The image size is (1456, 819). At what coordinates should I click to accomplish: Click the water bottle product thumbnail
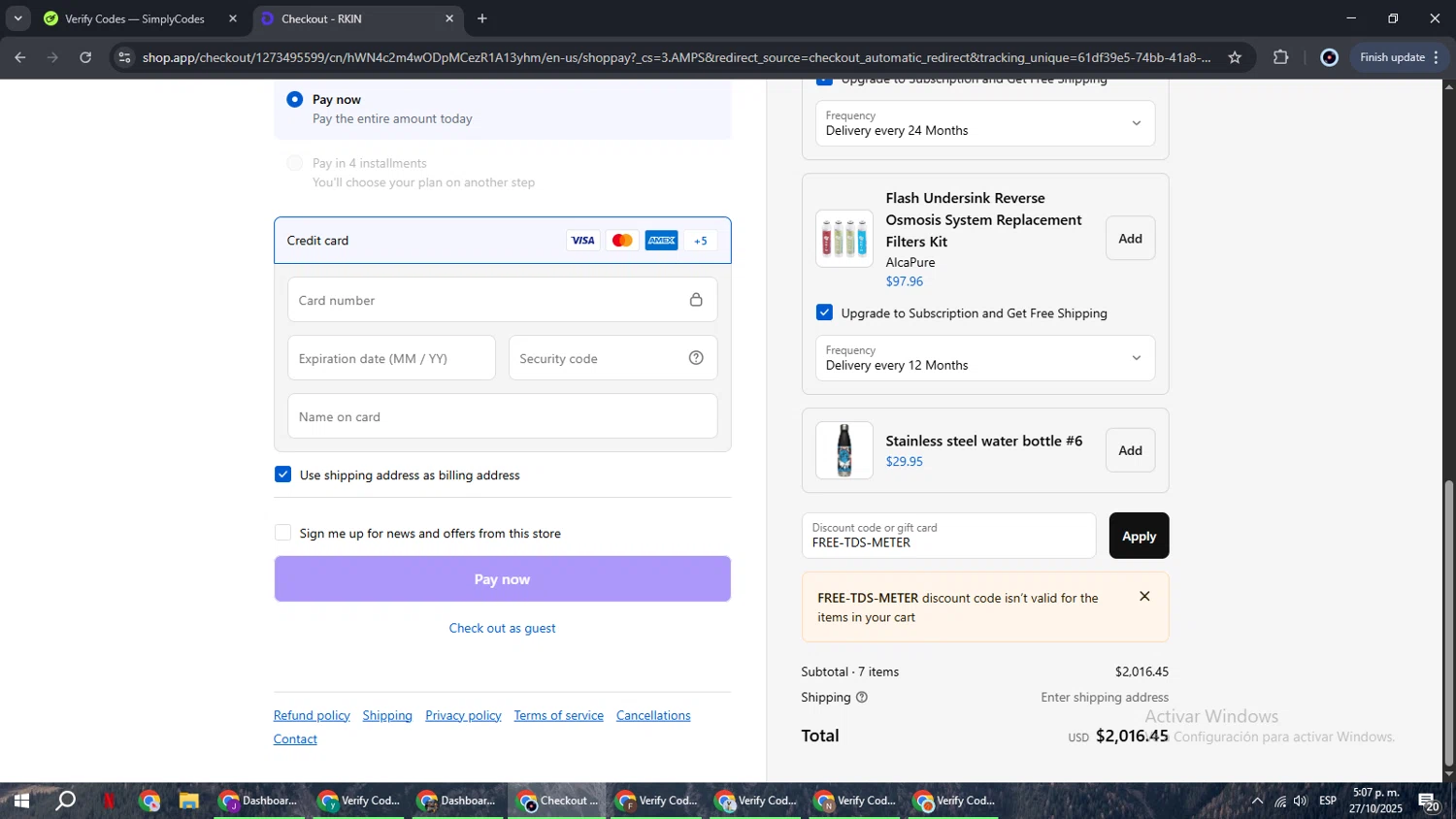(844, 450)
